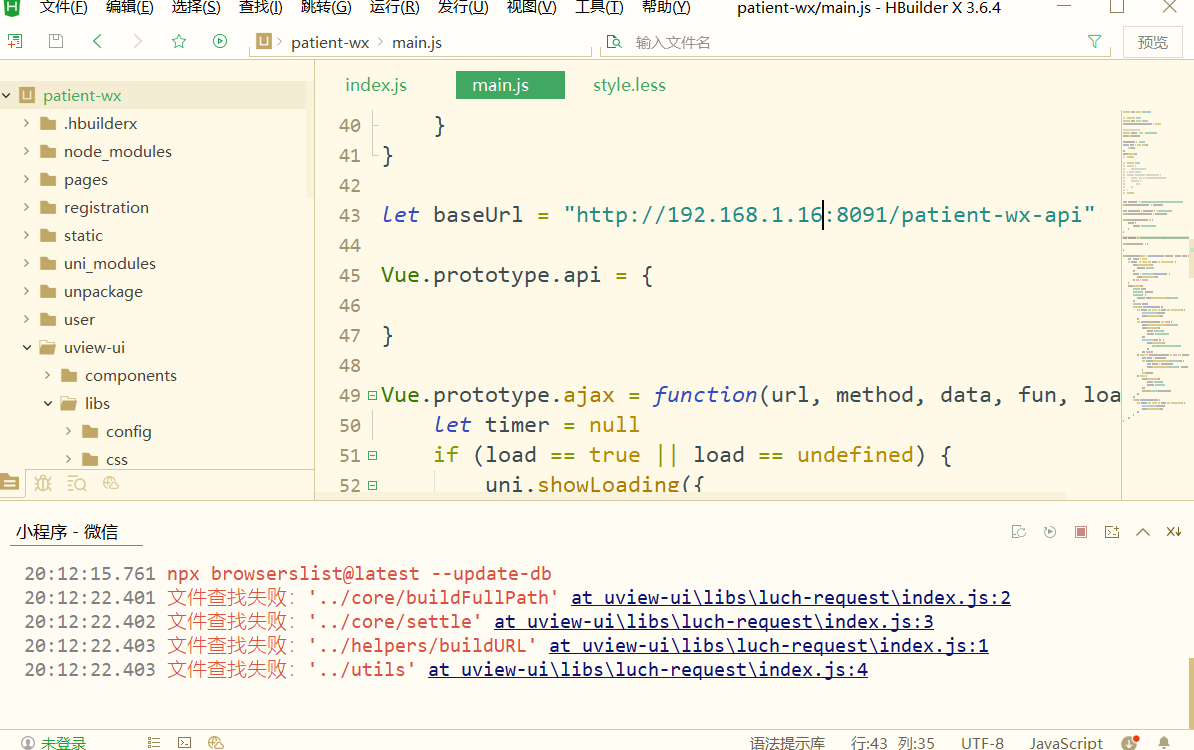The height and width of the screenshot is (750, 1194).
Task: Go back with the left arrow icon
Action: [x=97, y=41]
